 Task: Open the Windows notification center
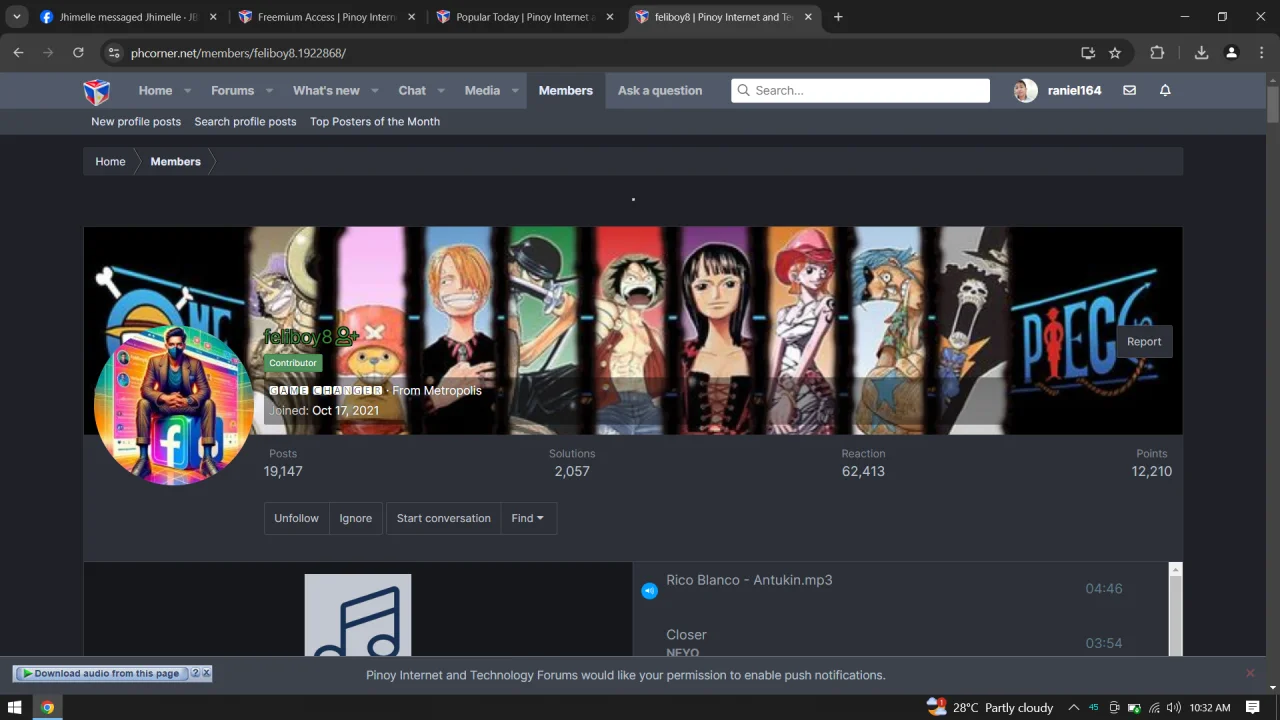pos(1253,707)
